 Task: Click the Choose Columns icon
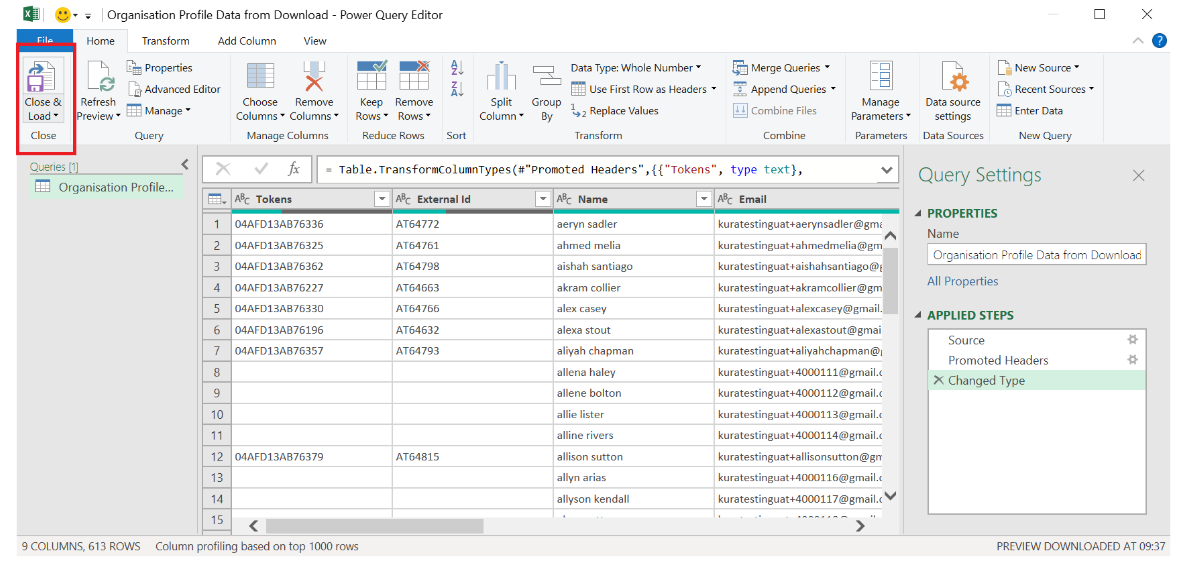260,78
